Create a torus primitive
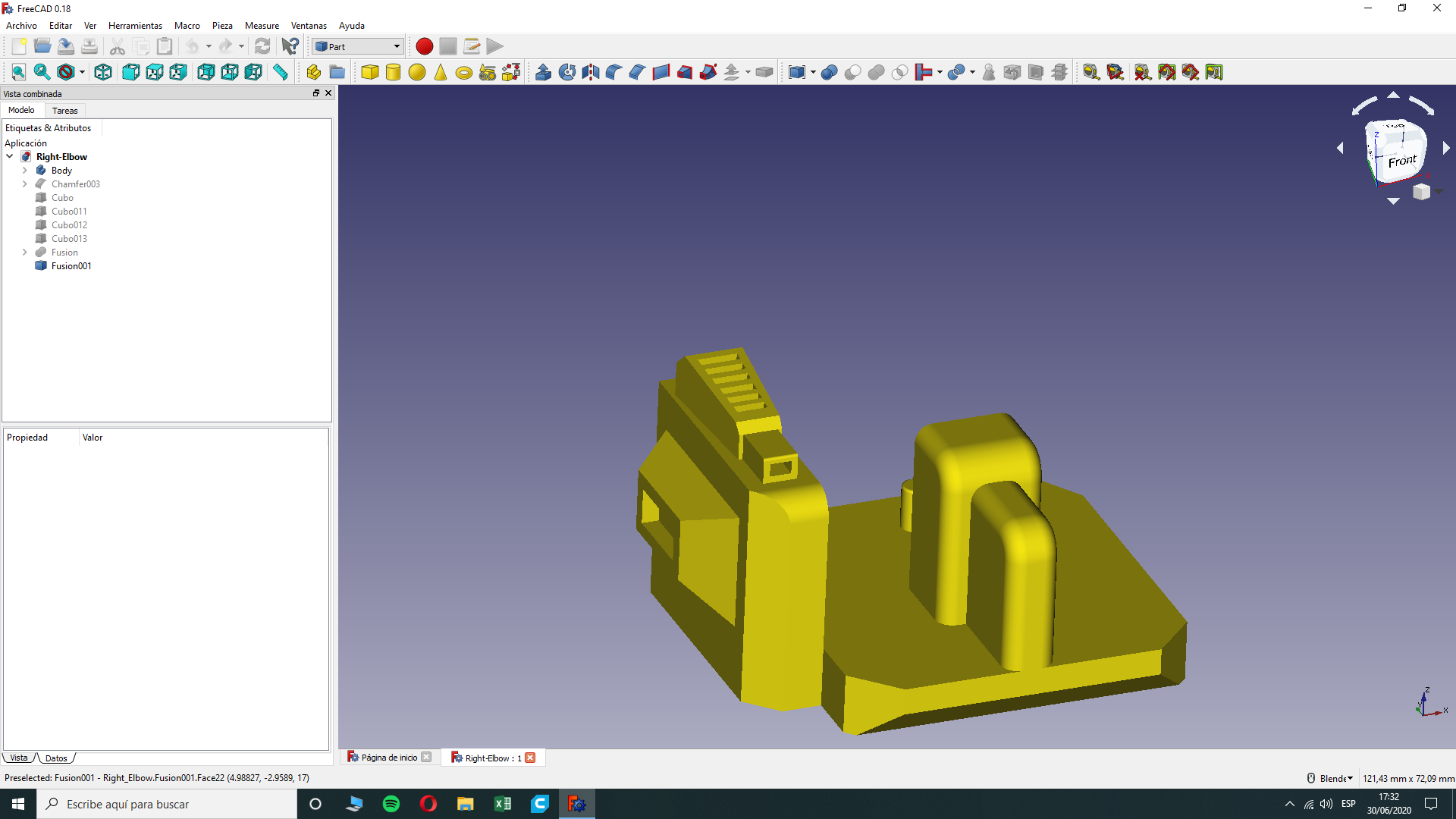This screenshot has width=1456, height=819. [464, 72]
